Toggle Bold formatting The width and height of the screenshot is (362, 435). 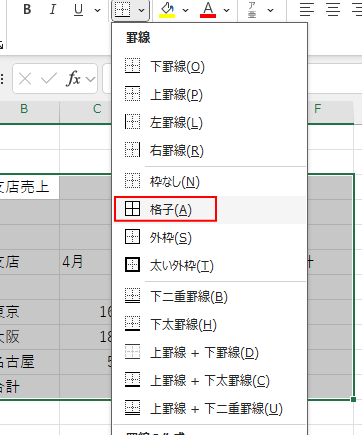(27, 10)
